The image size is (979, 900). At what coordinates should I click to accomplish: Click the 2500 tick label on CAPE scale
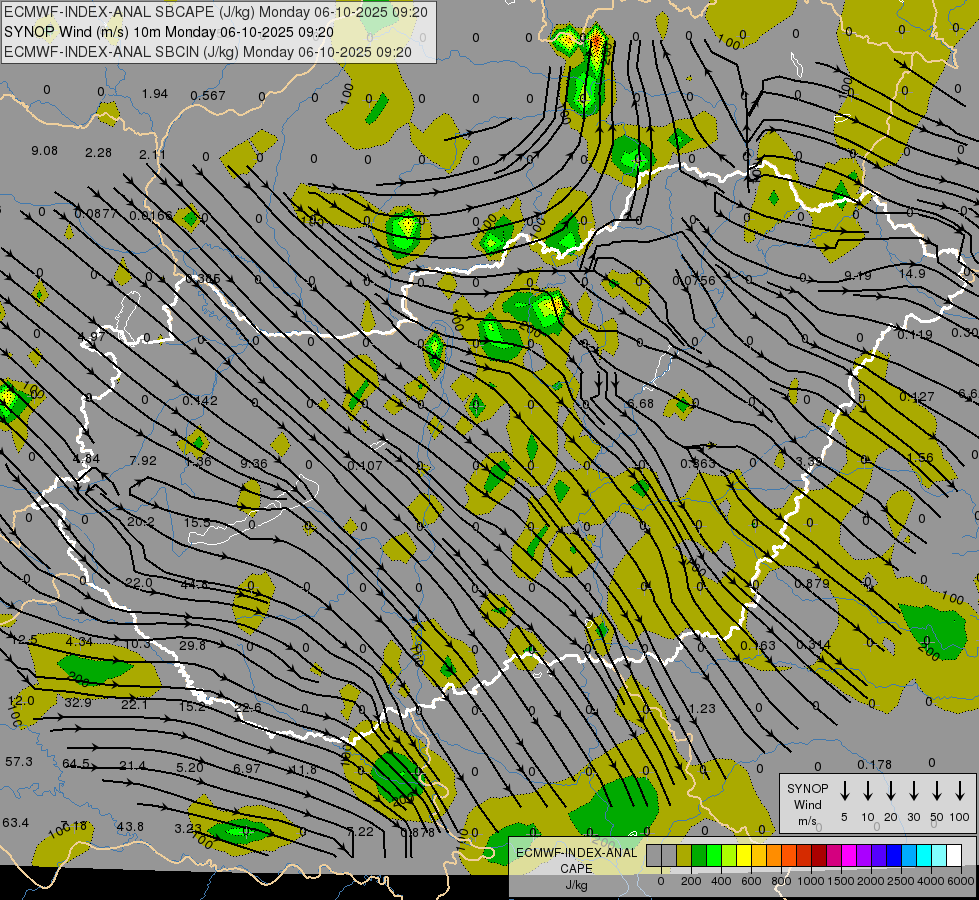tap(901, 881)
